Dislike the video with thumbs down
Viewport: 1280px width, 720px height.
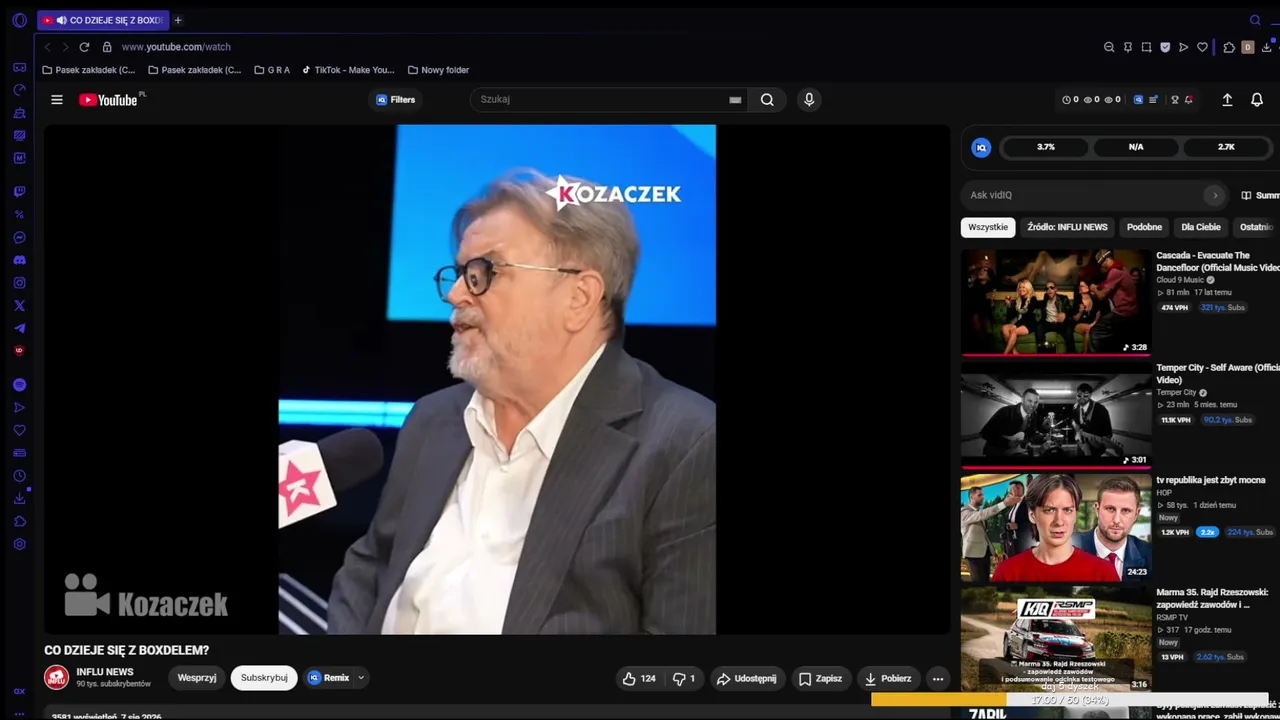(x=684, y=678)
